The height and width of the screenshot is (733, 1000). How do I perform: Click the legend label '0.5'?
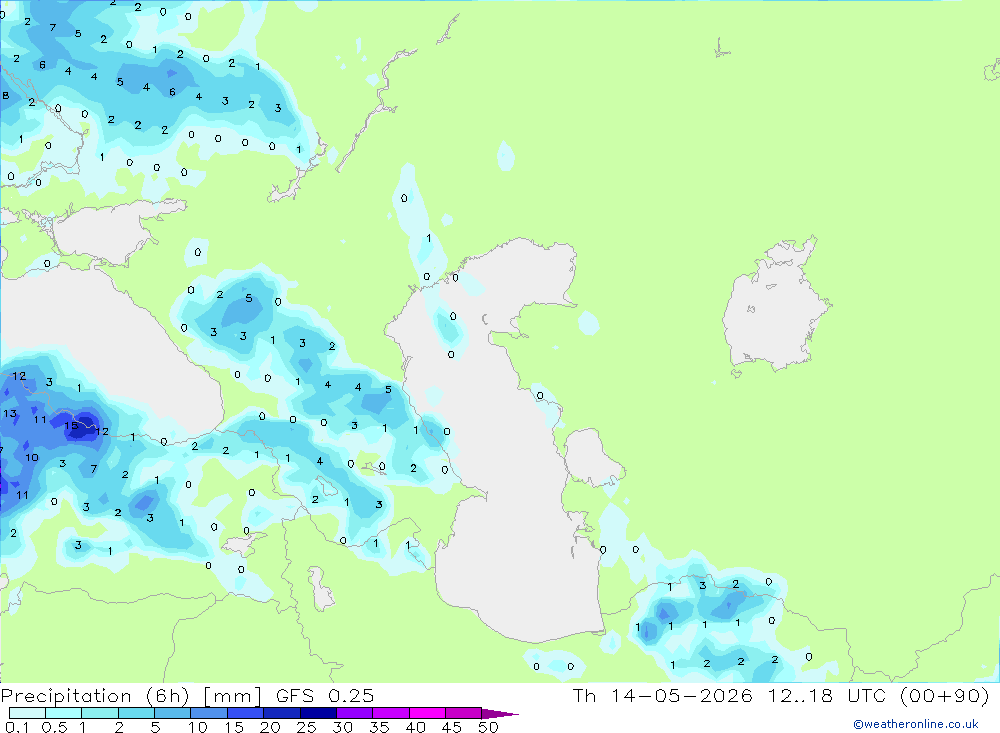(54, 727)
